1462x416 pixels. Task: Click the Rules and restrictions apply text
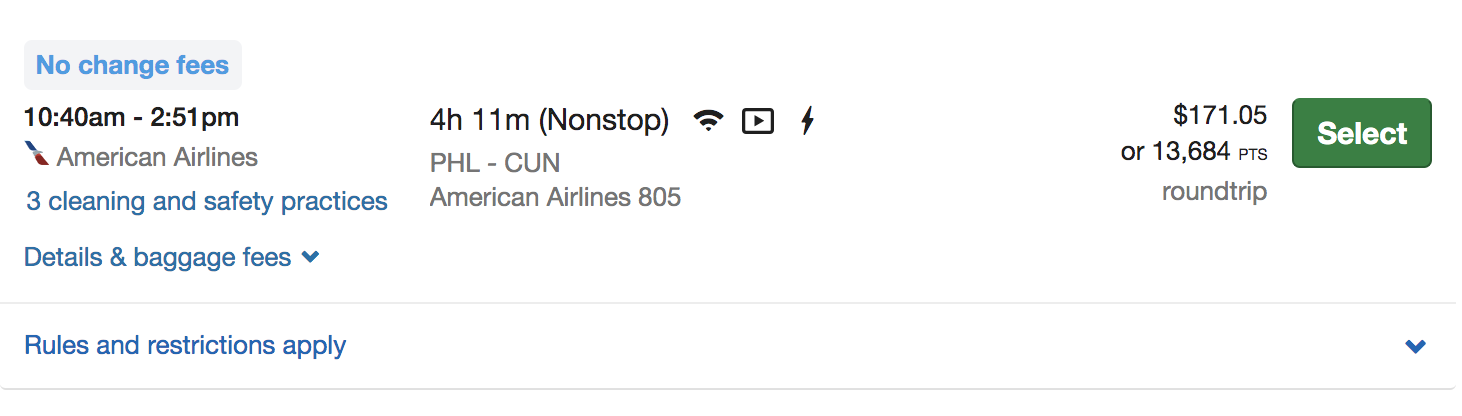tap(185, 346)
